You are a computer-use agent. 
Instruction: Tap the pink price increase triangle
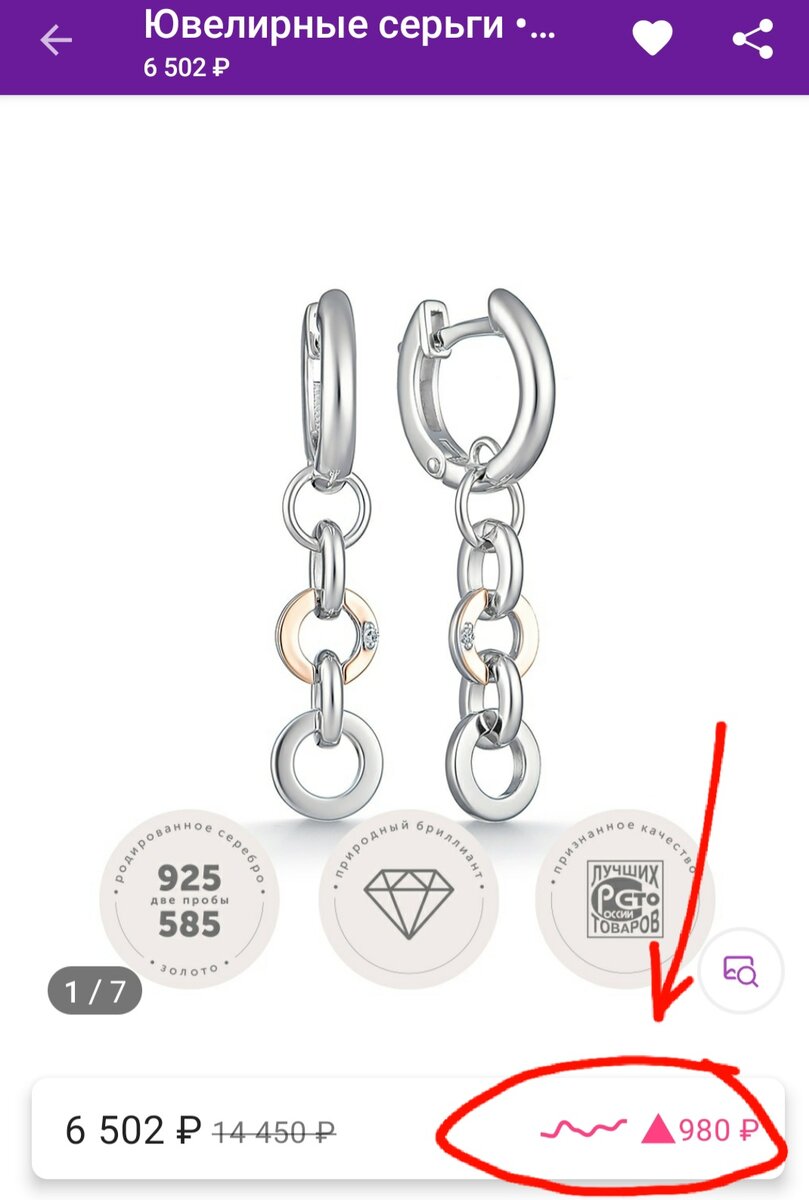point(658,1130)
